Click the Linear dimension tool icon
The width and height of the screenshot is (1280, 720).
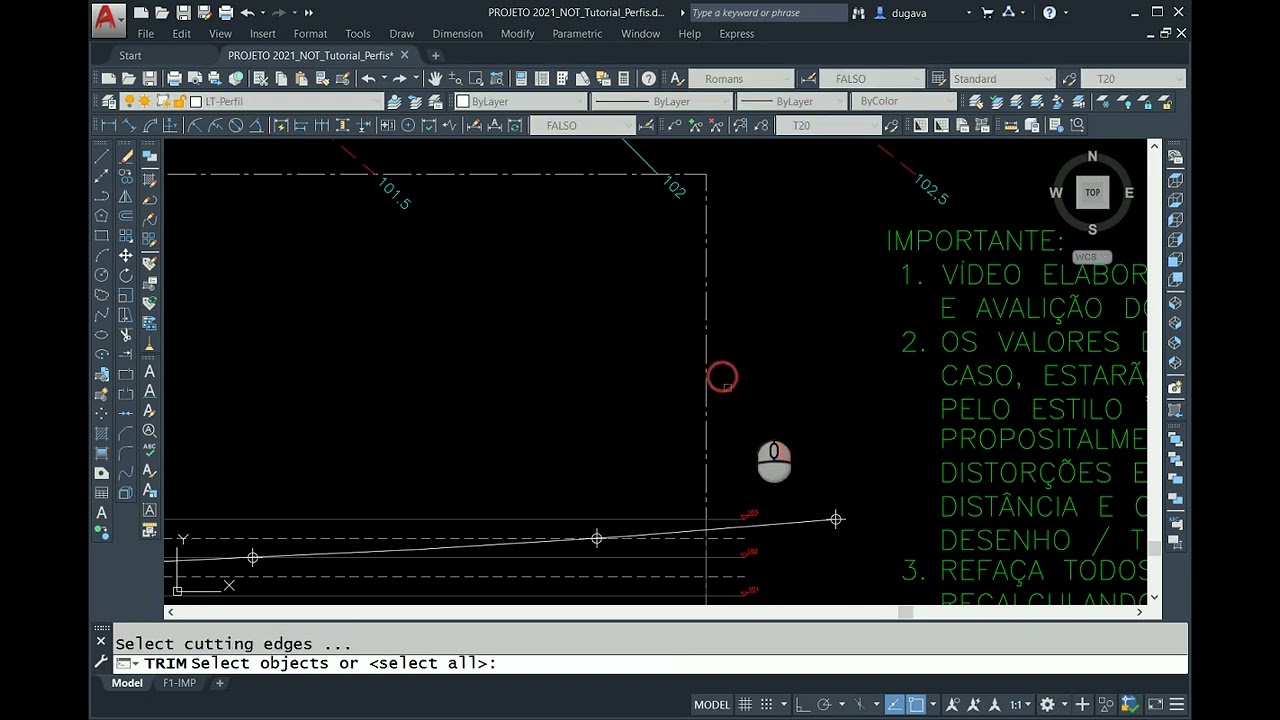coord(109,125)
